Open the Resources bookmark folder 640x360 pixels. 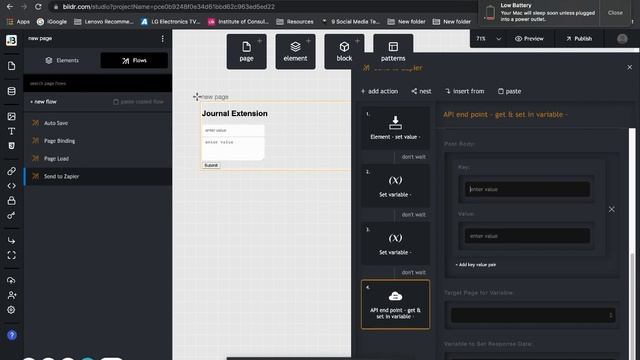pyautogui.click(x=295, y=22)
